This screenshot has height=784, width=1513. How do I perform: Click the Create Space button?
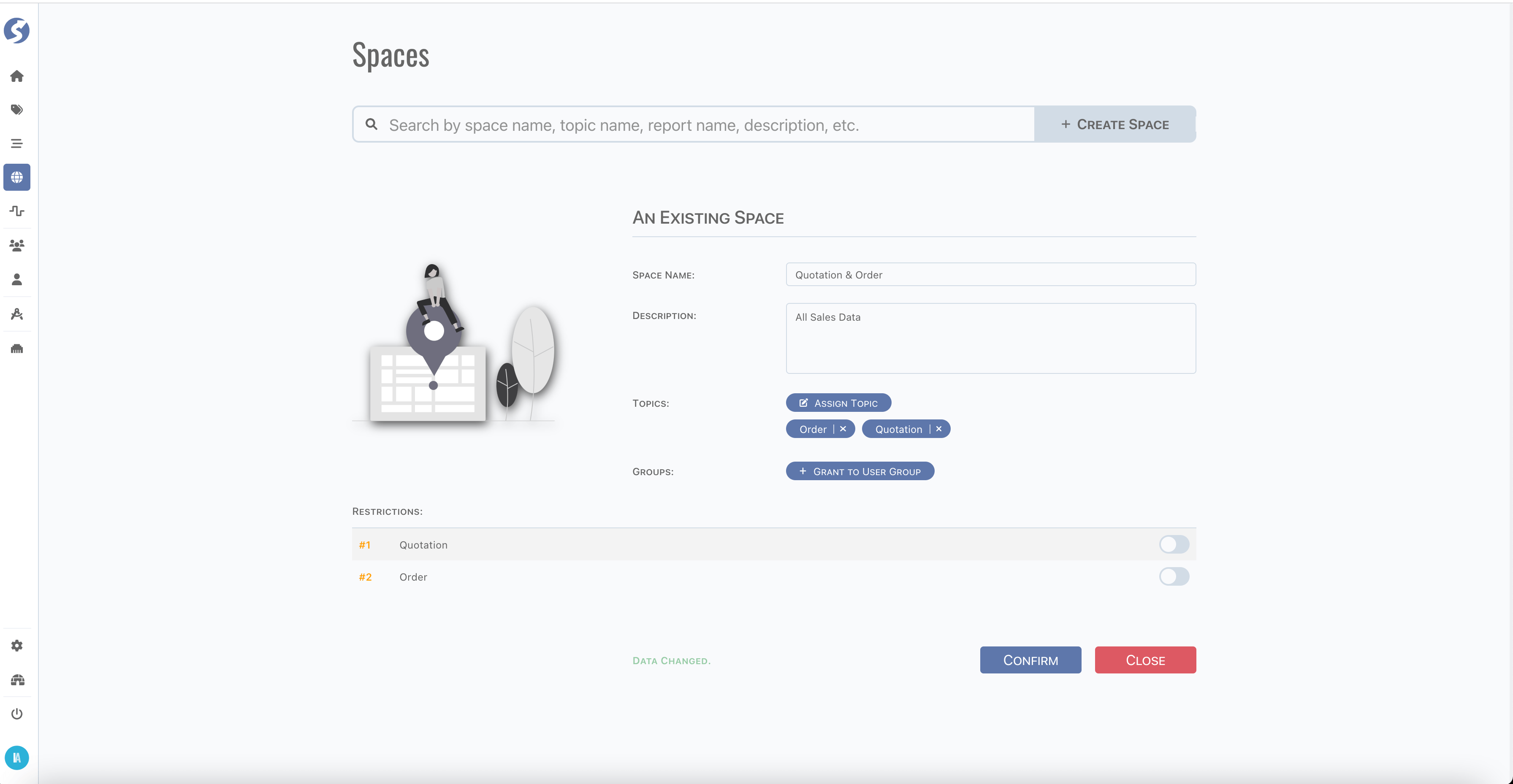[x=1114, y=124]
